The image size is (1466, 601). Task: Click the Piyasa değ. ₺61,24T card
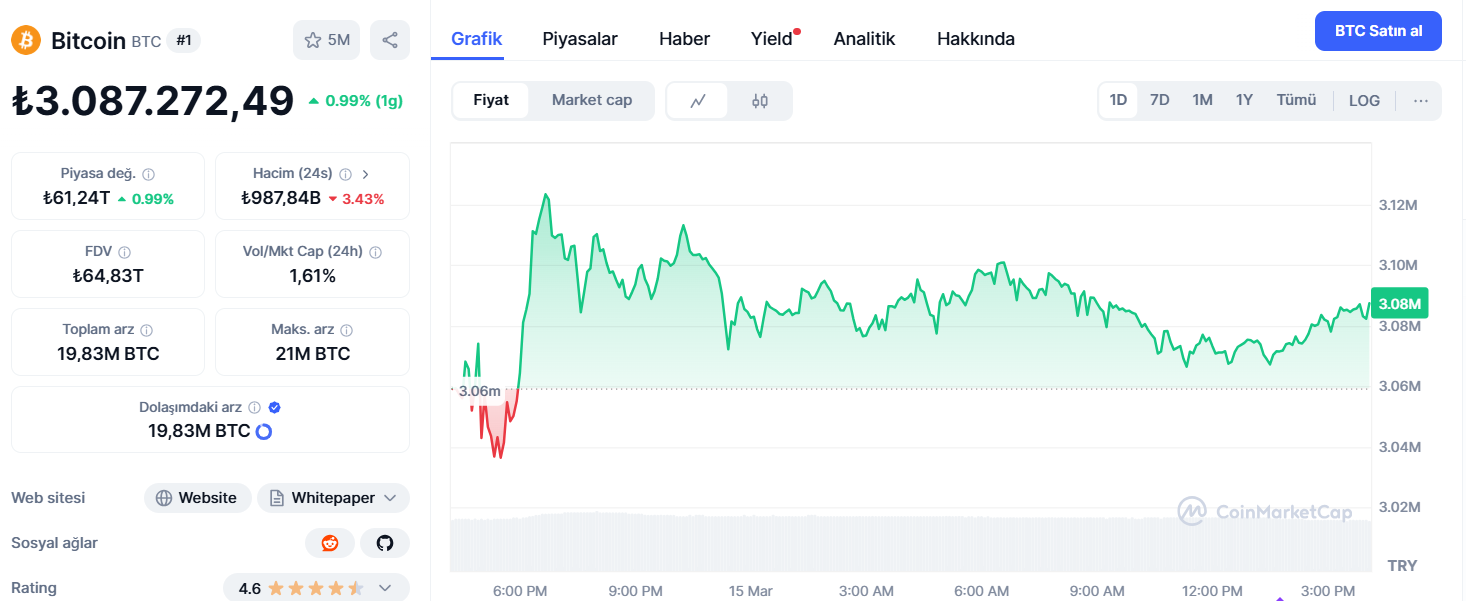click(108, 186)
